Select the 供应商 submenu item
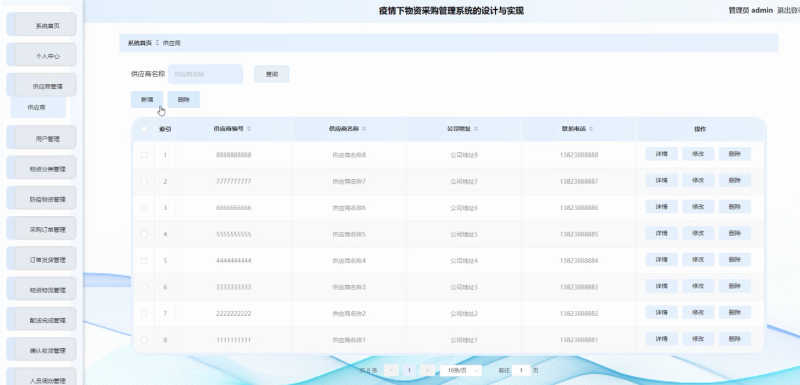Image resolution: width=800 pixels, height=385 pixels. click(38, 108)
